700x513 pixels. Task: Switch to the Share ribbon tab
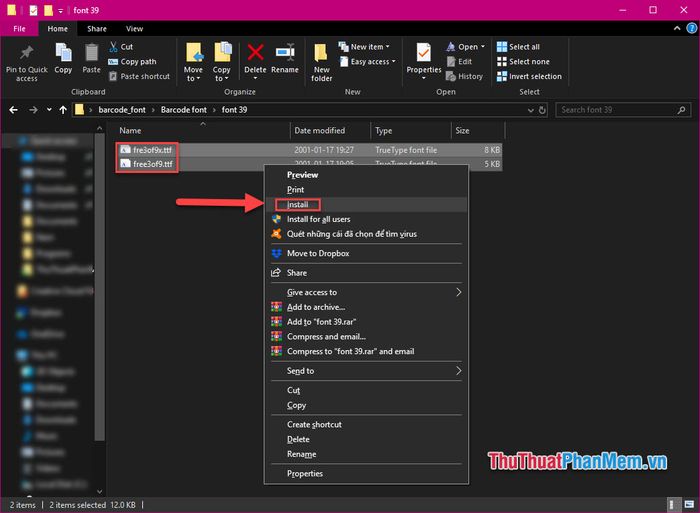pyautogui.click(x=97, y=29)
